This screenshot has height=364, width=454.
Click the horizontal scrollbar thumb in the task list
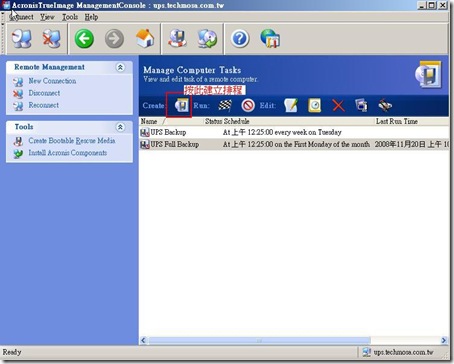pos(259,340)
